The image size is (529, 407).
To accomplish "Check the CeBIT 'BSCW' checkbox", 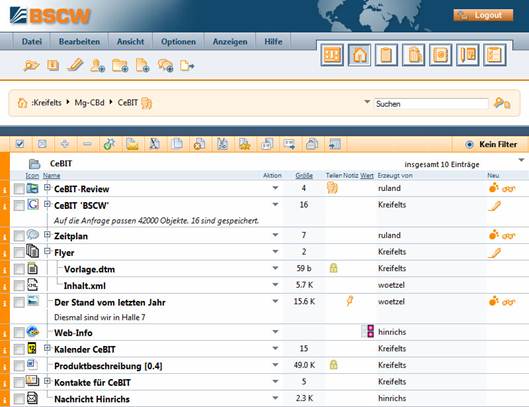I will coord(19,205).
